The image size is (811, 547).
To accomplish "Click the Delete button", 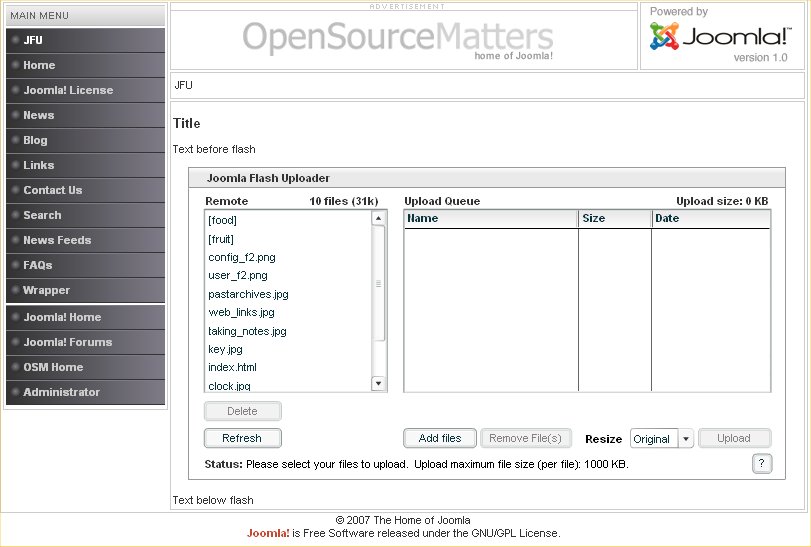I will click(243, 411).
